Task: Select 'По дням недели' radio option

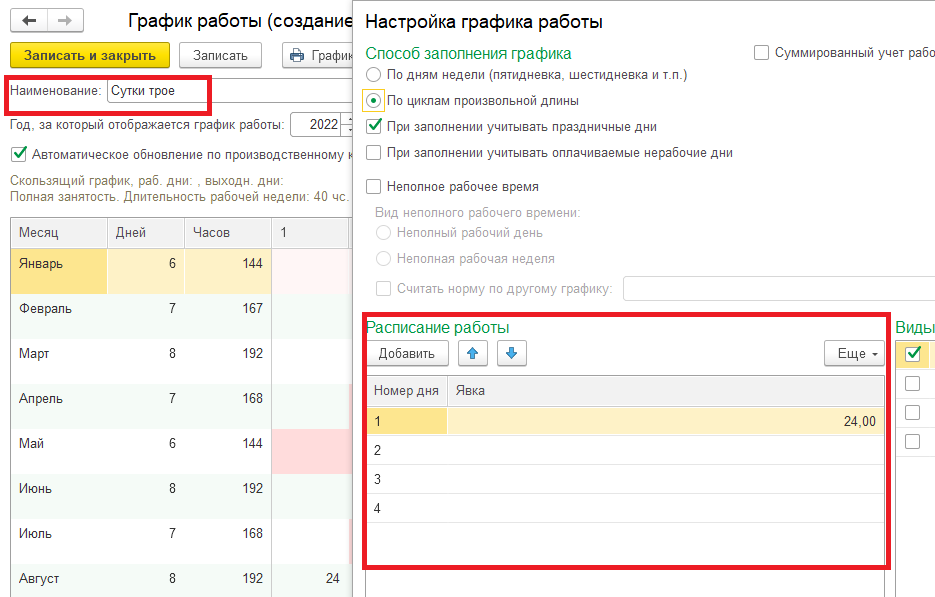Action: (374, 75)
